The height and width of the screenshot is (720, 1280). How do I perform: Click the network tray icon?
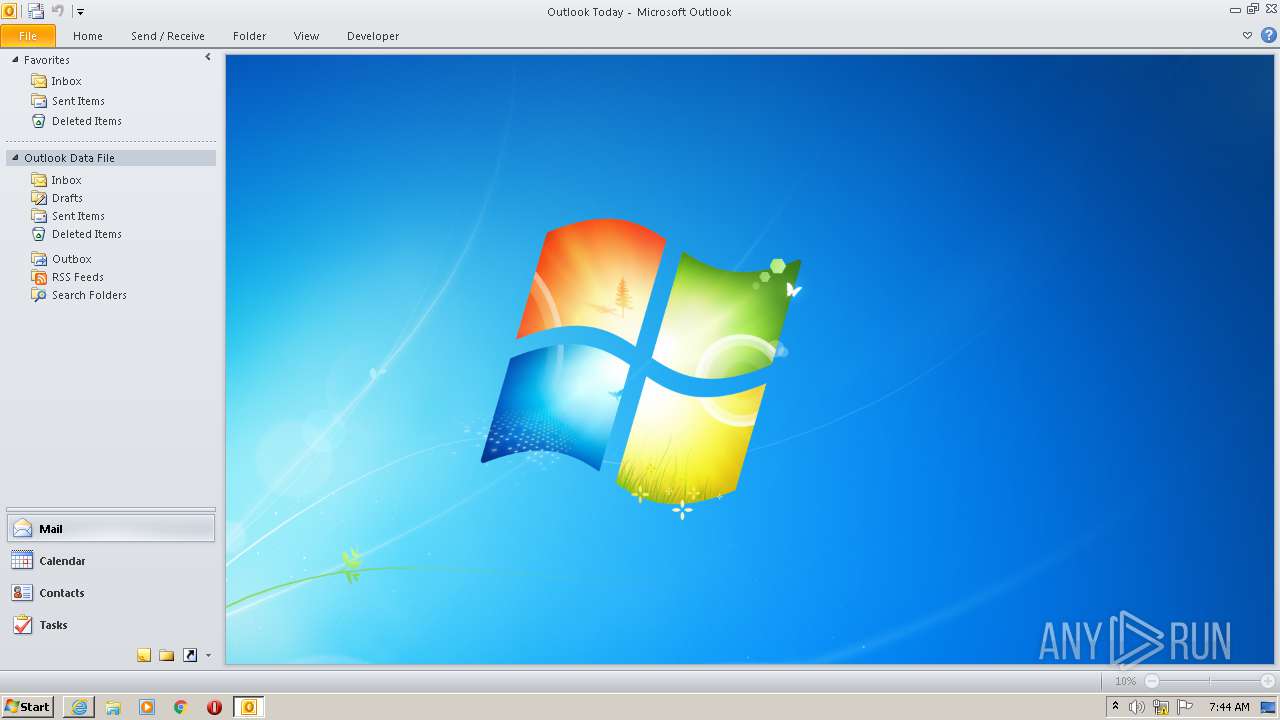coord(1161,707)
